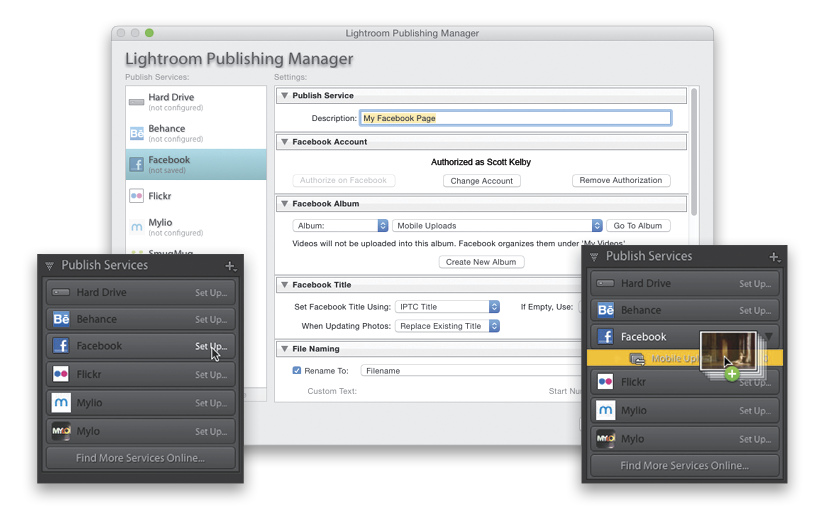Click the plus icon in left Publish Services header

tap(230, 266)
